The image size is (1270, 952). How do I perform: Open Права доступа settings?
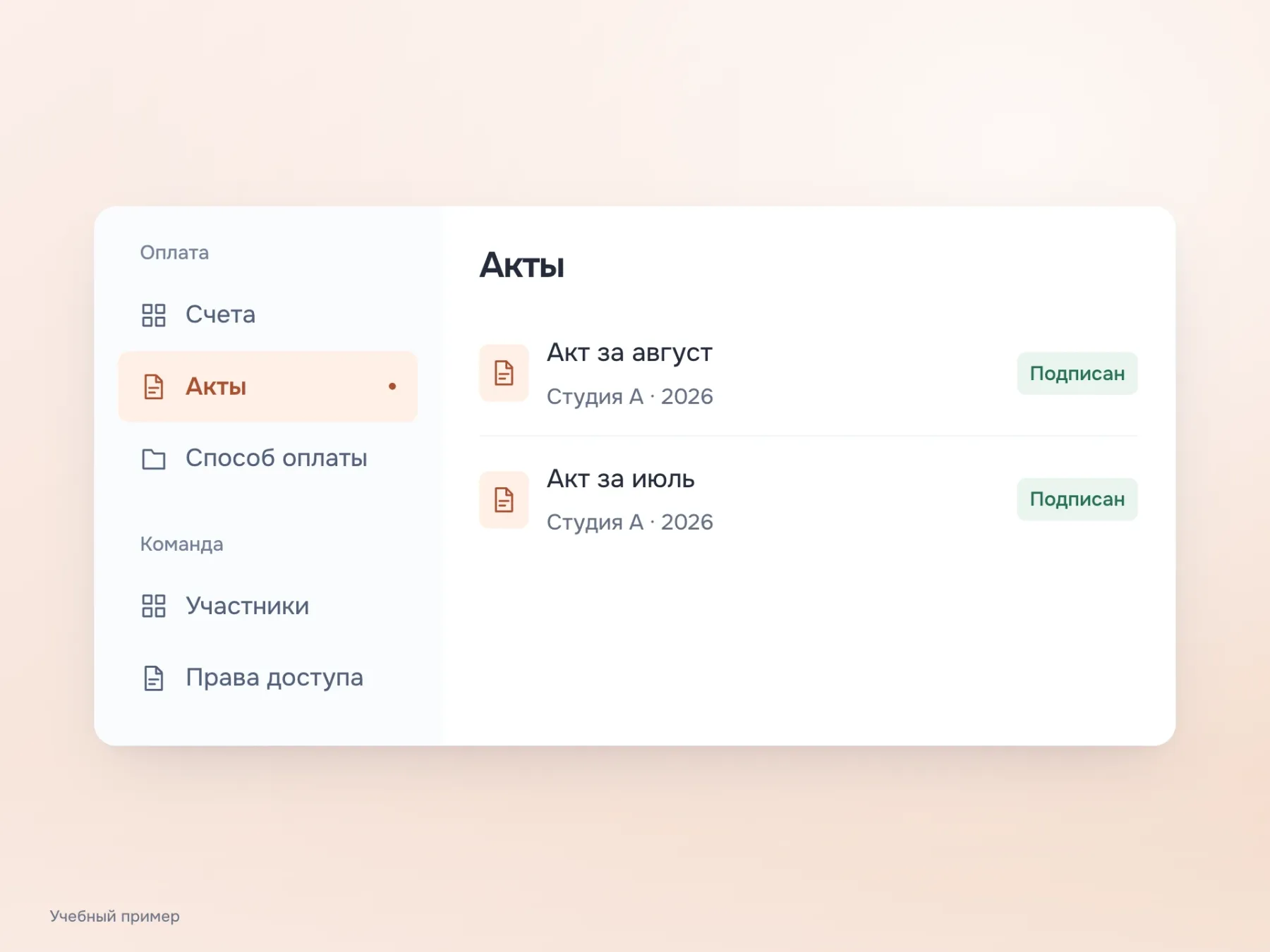268,678
